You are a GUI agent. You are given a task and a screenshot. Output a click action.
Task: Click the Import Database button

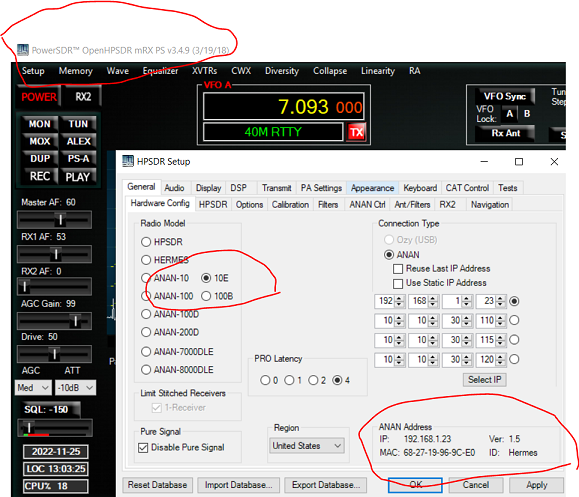coord(239,485)
